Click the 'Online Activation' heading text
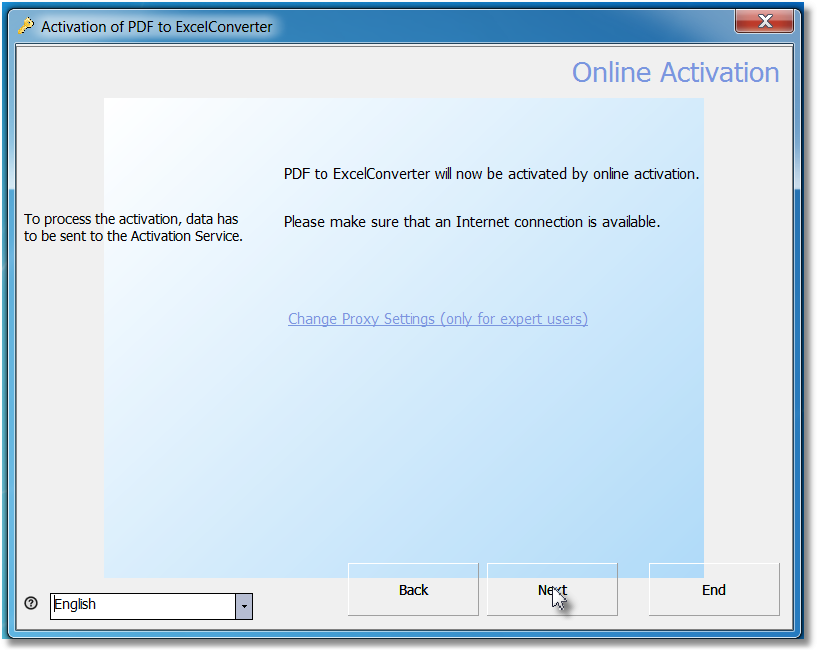The width and height of the screenshot is (818, 653). (676, 72)
